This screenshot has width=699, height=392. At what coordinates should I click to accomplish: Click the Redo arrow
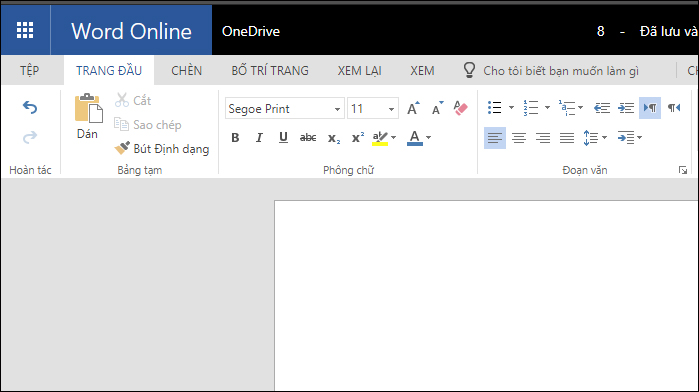pyautogui.click(x=30, y=137)
